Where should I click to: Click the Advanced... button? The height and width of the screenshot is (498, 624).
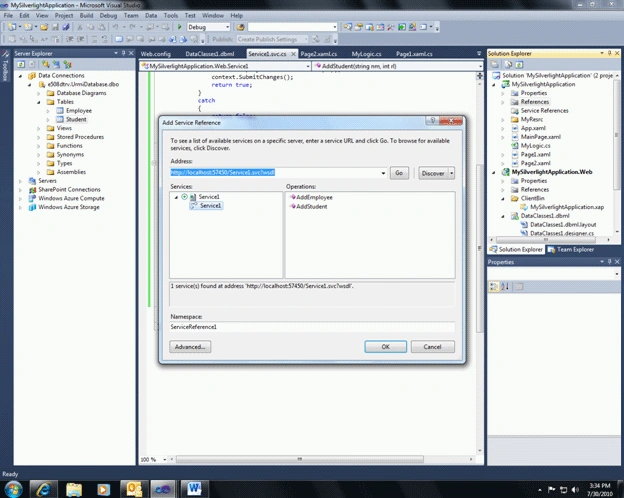click(190, 347)
